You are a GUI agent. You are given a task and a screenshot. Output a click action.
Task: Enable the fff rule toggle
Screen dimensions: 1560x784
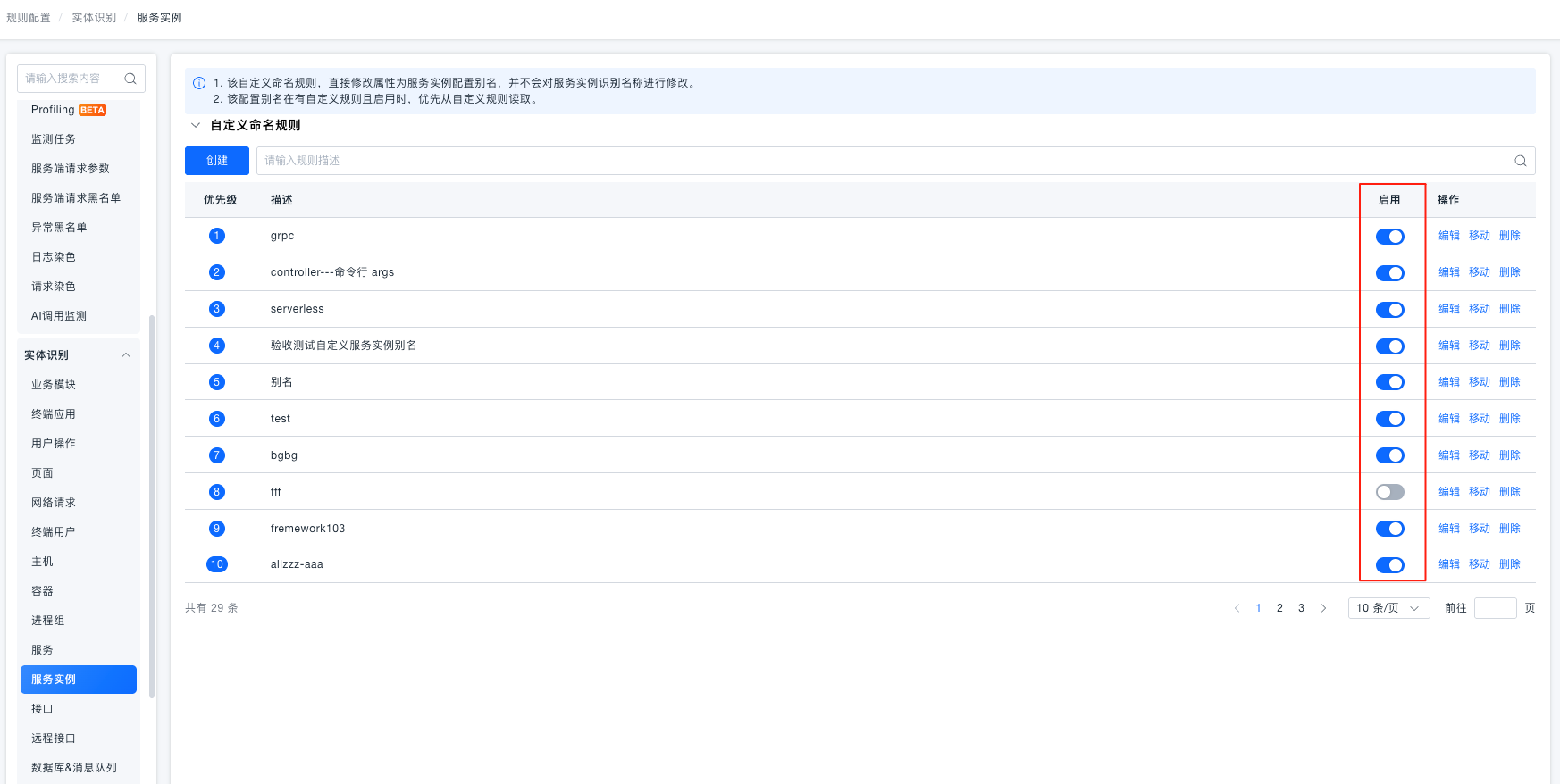tap(1389, 492)
